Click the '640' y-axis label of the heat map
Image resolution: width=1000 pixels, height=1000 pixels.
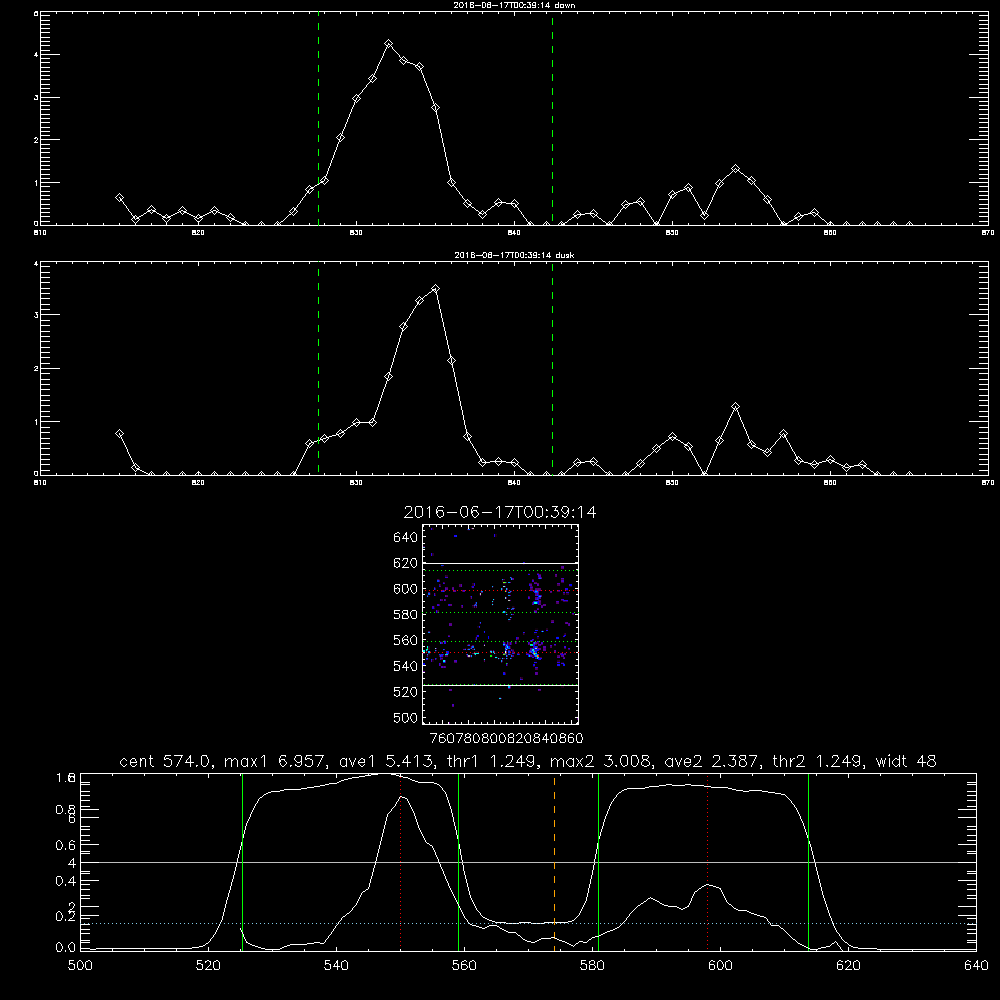(406, 538)
